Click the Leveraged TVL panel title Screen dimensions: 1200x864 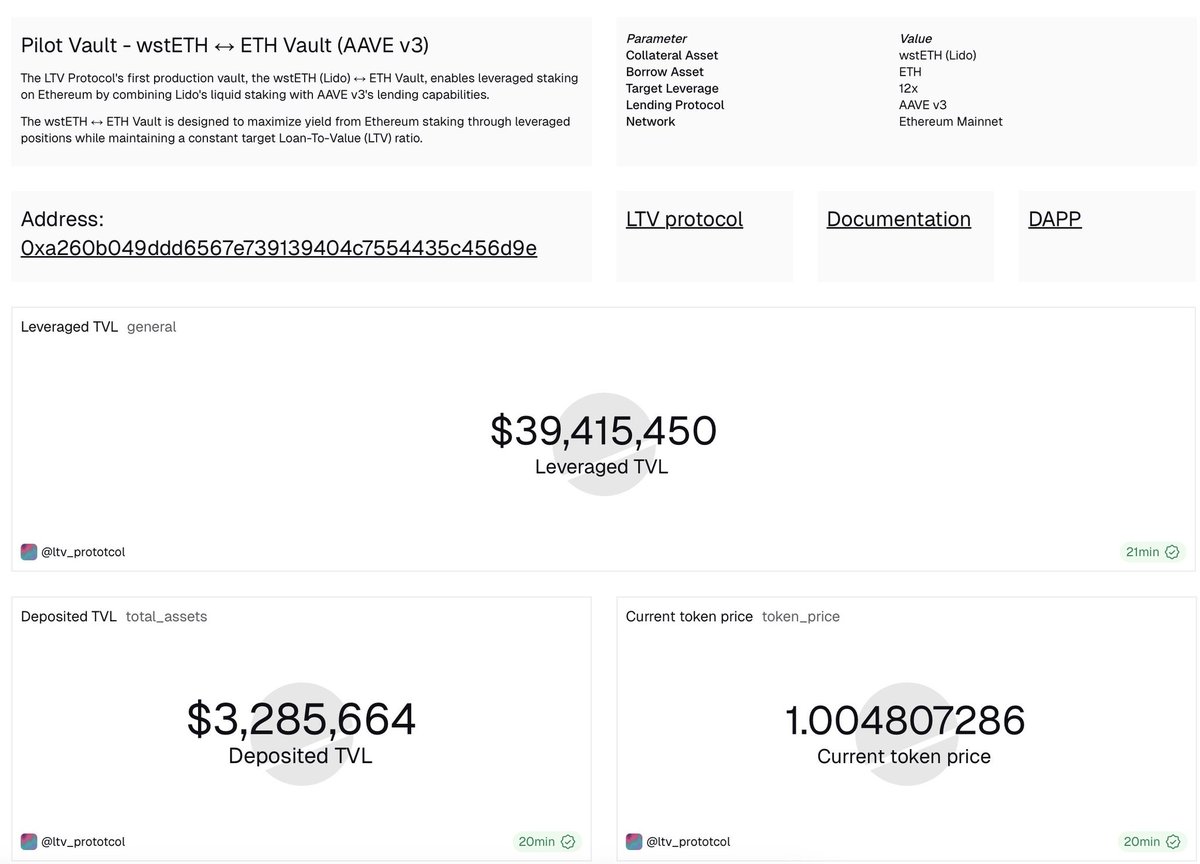(69, 327)
